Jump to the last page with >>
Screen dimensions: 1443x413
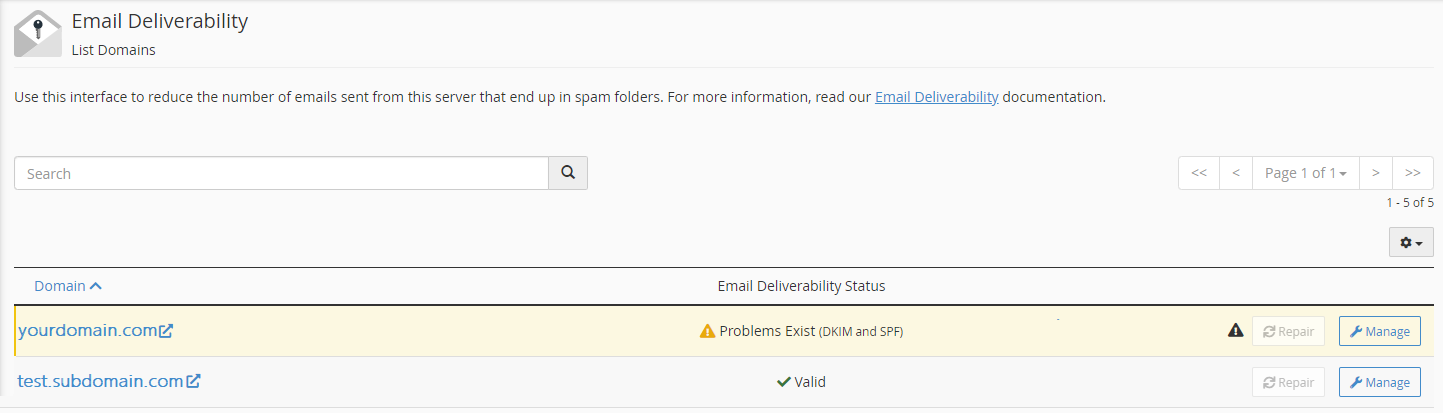point(1413,173)
